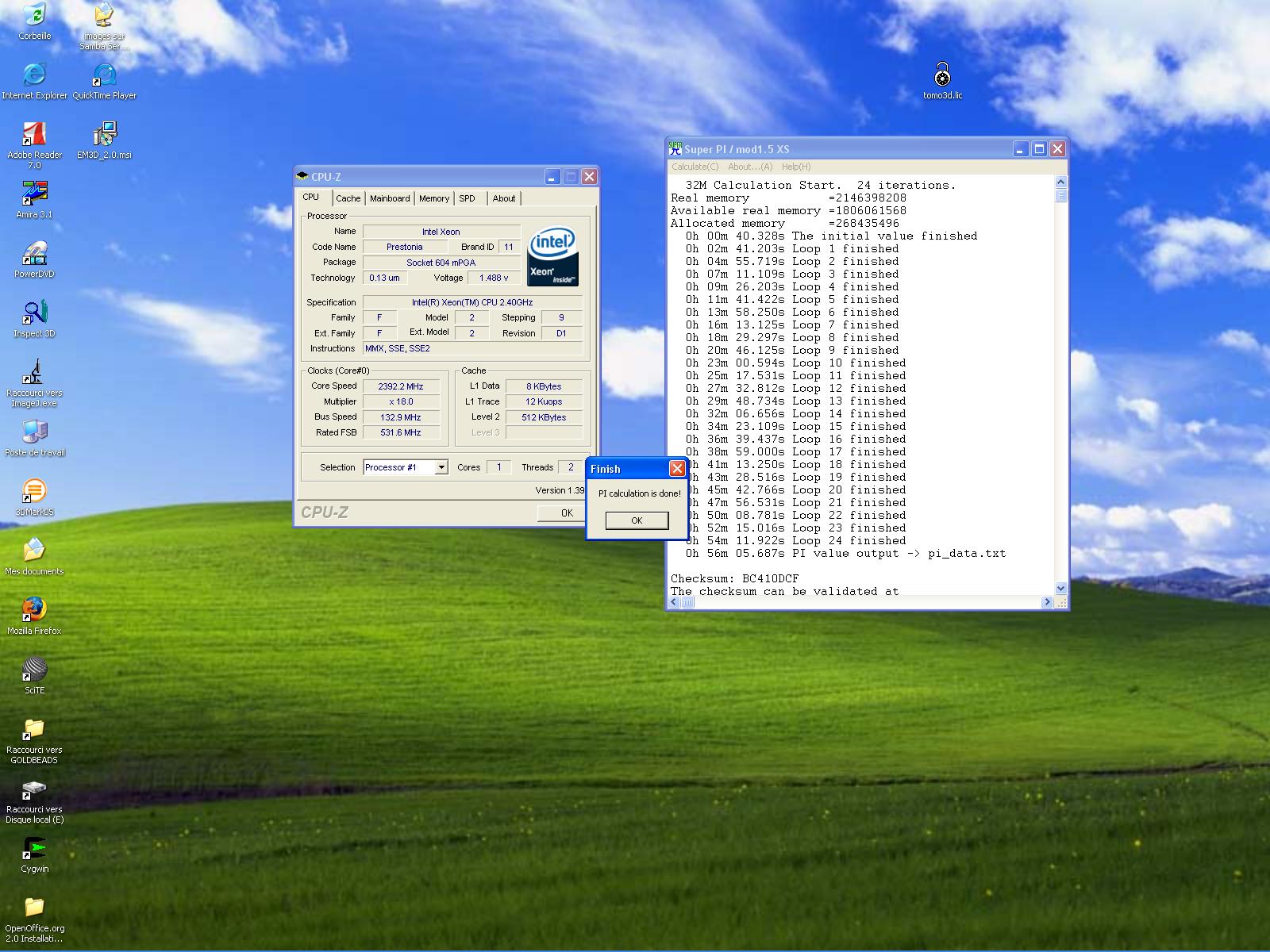Click the Bus Speed value 132.9 MHz
The height and width of the screenshot is (952, 1270).
tap(401, 417)
